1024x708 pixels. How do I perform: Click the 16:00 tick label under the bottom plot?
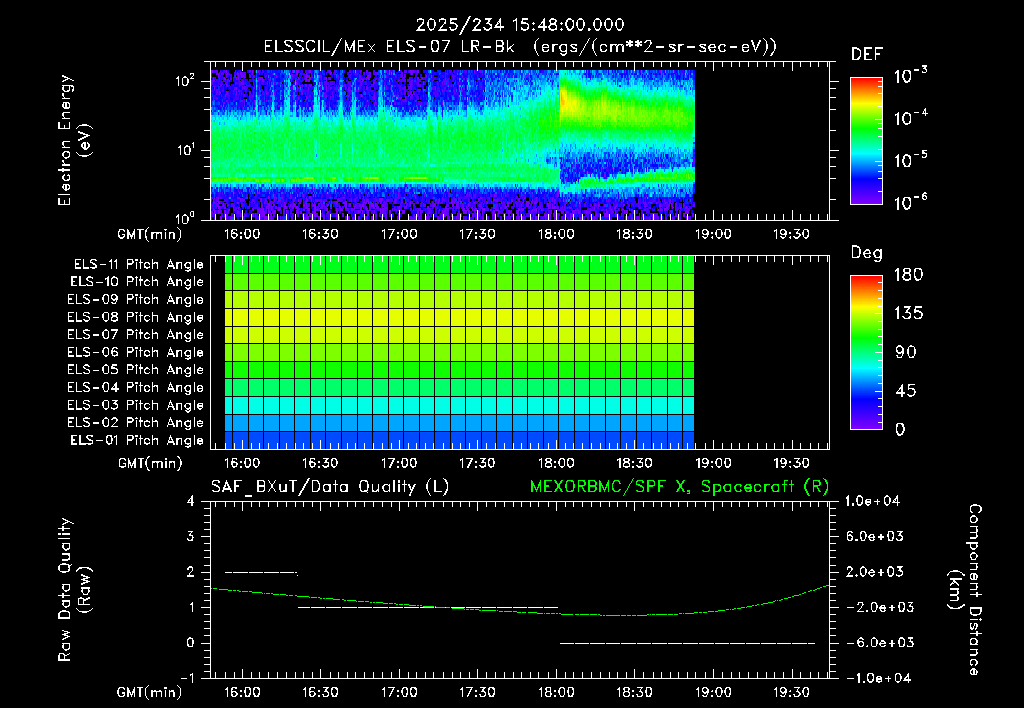242,692
